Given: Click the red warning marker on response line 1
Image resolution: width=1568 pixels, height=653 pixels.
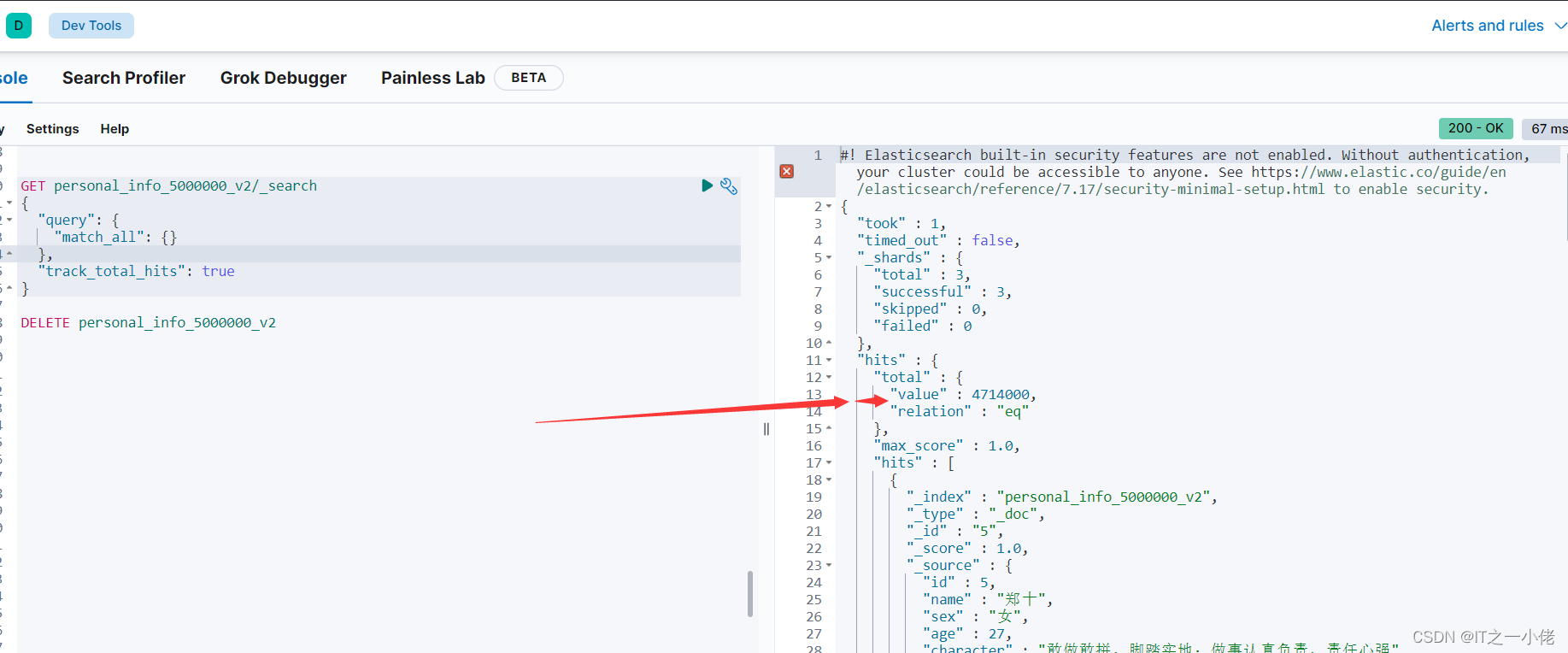Looking at the screenshot, I should 787,171.
